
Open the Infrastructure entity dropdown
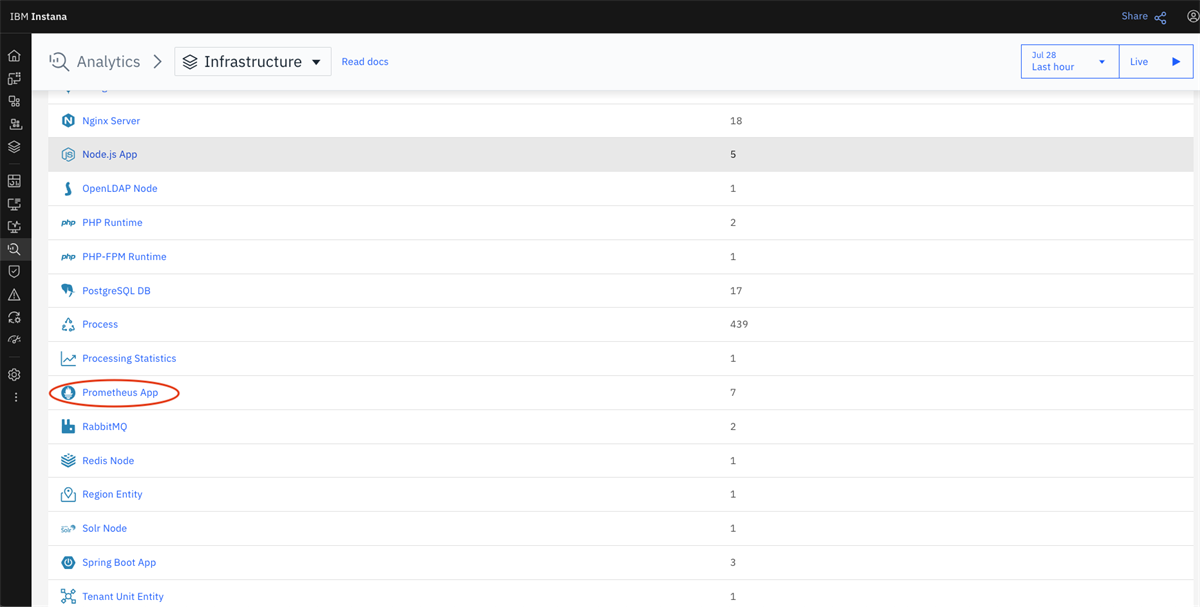coord(253,61)
